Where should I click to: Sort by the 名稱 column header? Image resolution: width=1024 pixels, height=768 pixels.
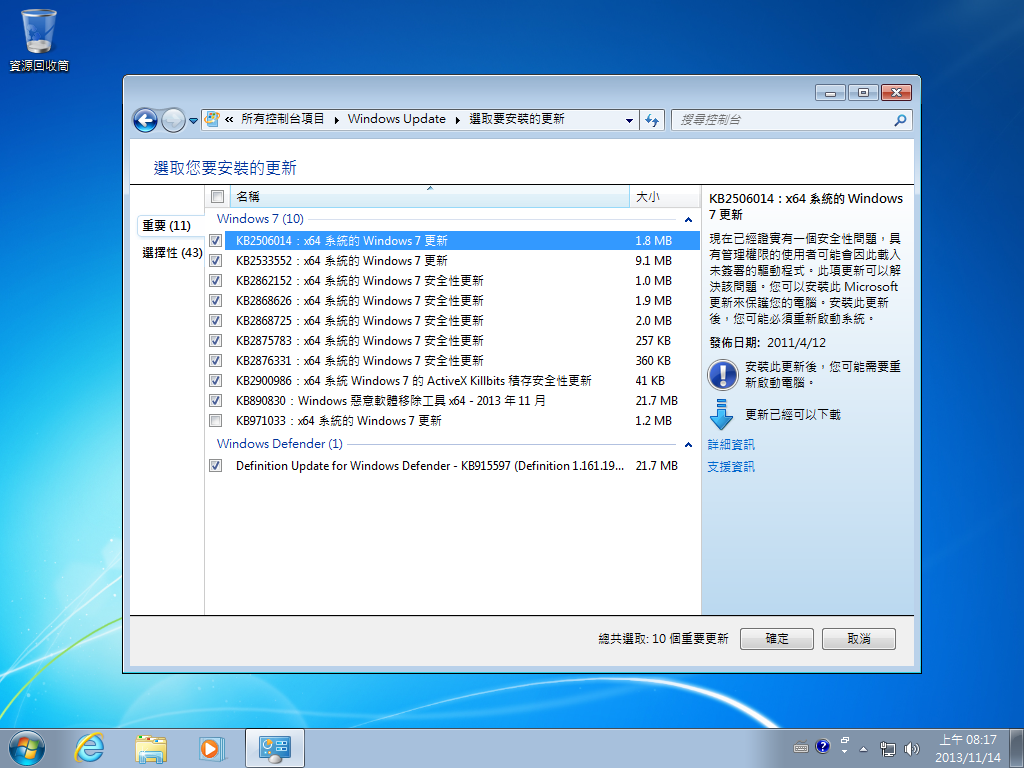430,197
